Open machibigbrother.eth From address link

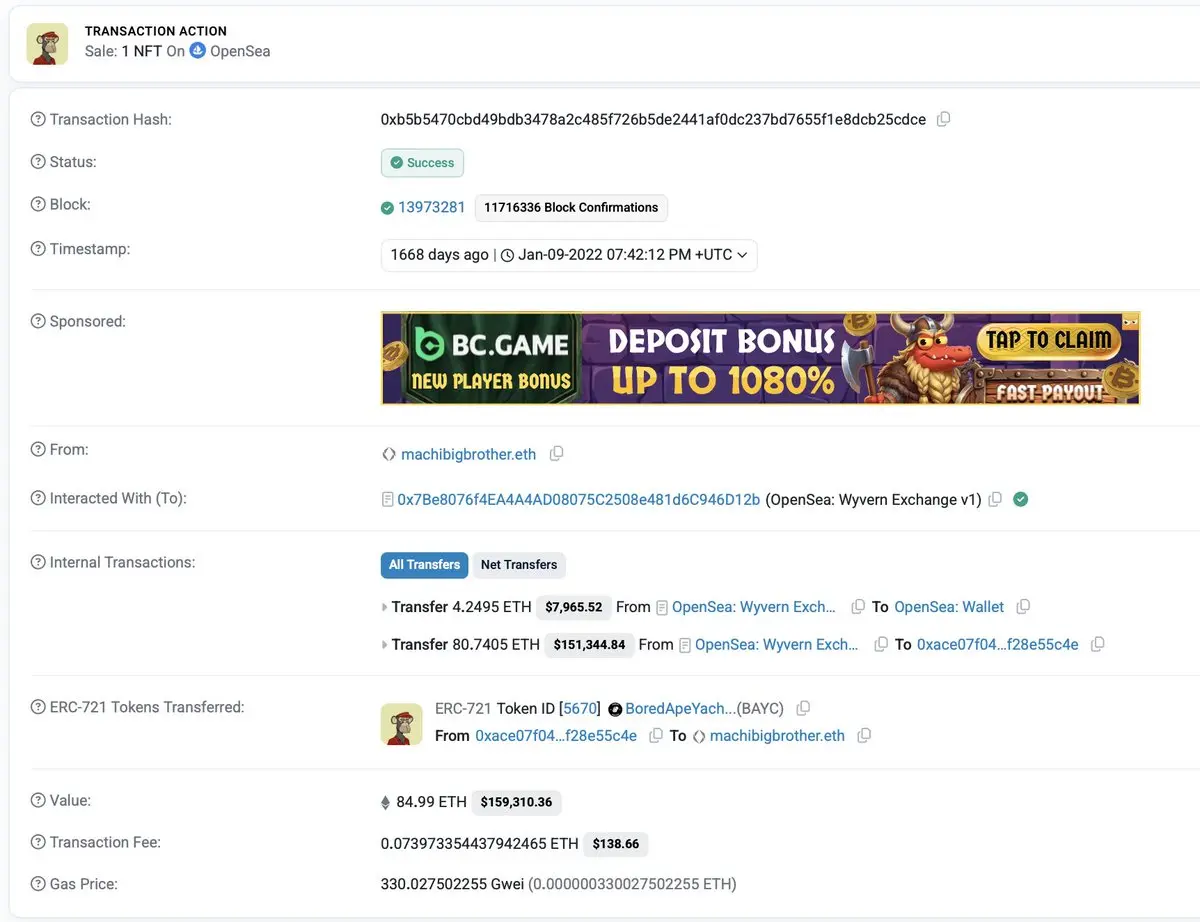point(468,454)
